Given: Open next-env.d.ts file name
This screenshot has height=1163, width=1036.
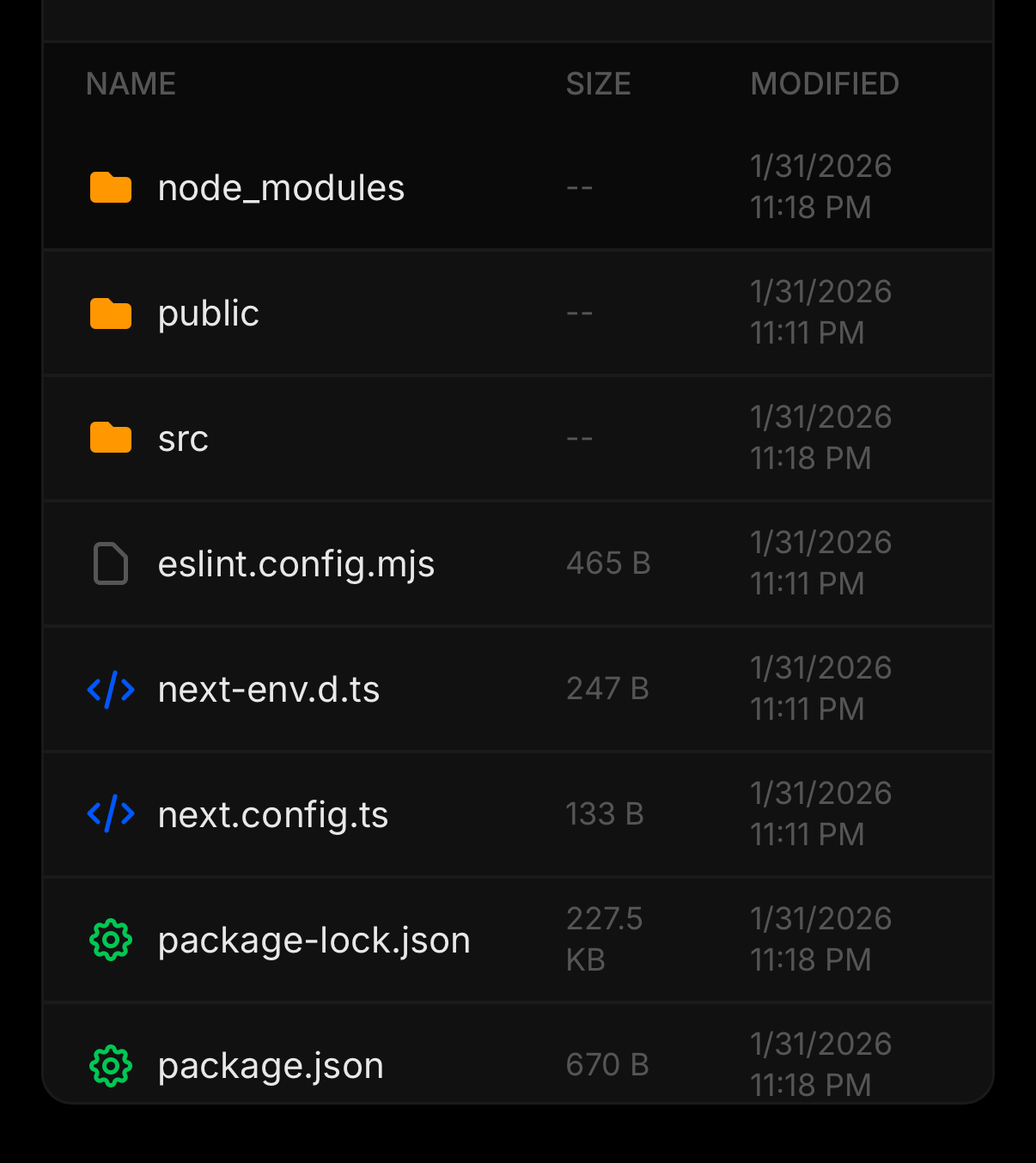Looking at the screenshot, I should pyautogui.click(x=269, y=690).
